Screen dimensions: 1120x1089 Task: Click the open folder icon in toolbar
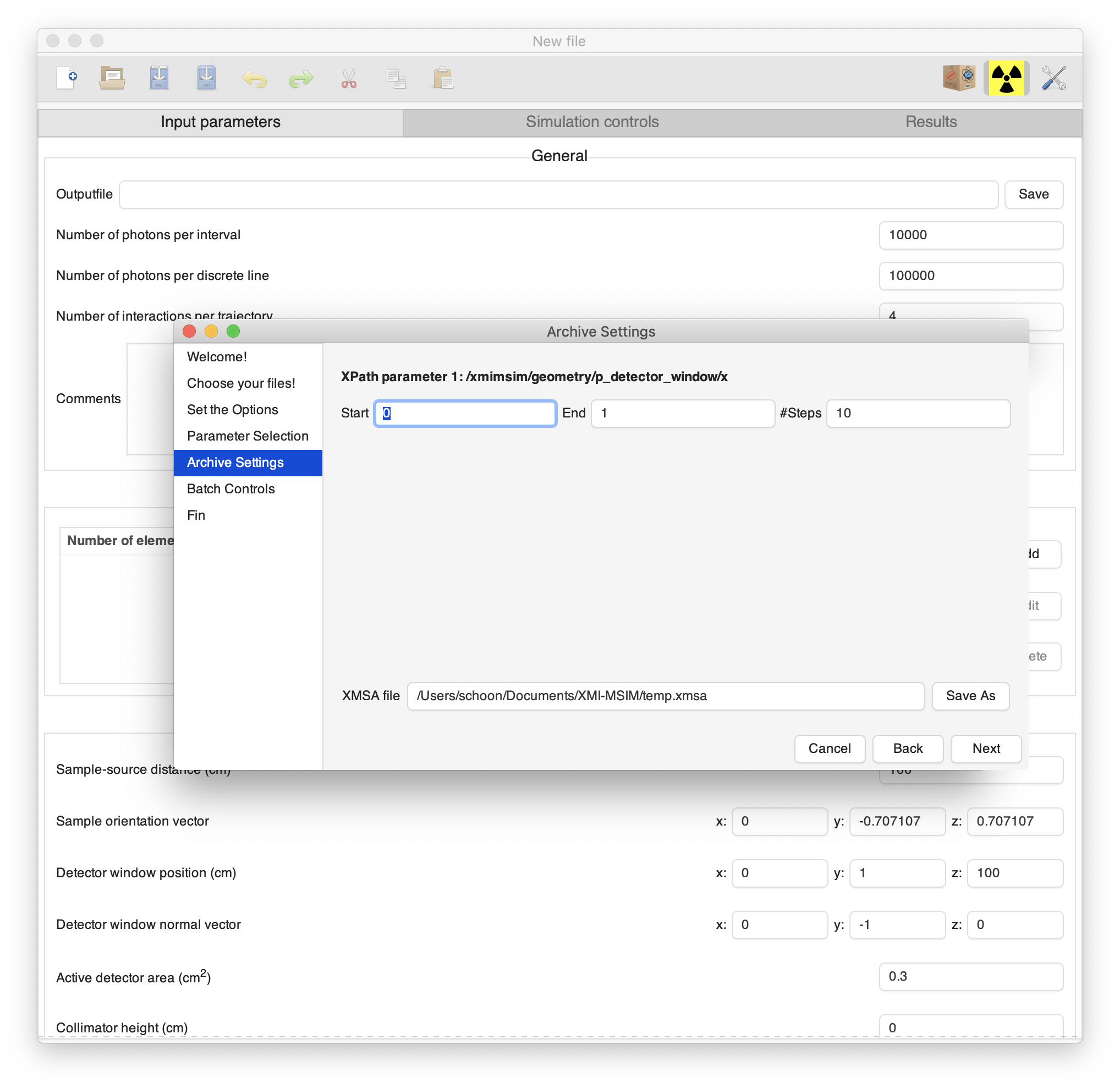coord(113,79)
